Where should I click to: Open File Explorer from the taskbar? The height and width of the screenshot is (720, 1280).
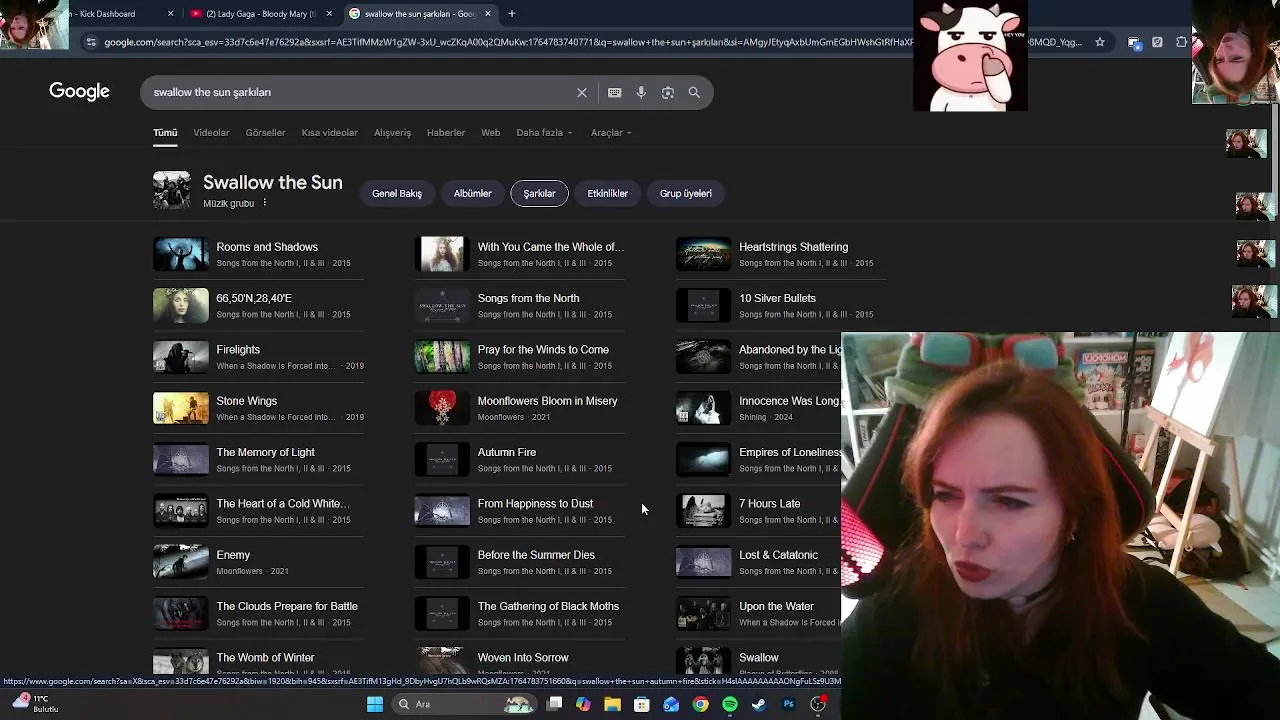(612, 704)
